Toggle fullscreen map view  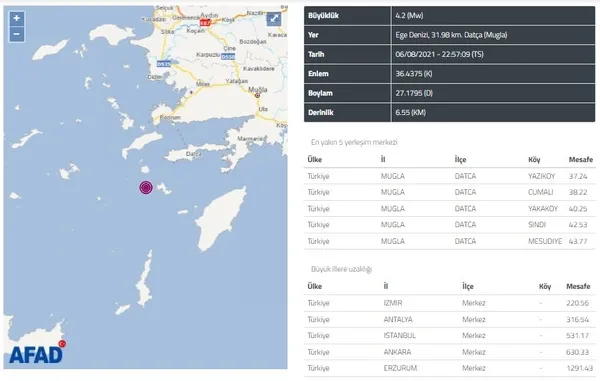[x=274, y=19]
